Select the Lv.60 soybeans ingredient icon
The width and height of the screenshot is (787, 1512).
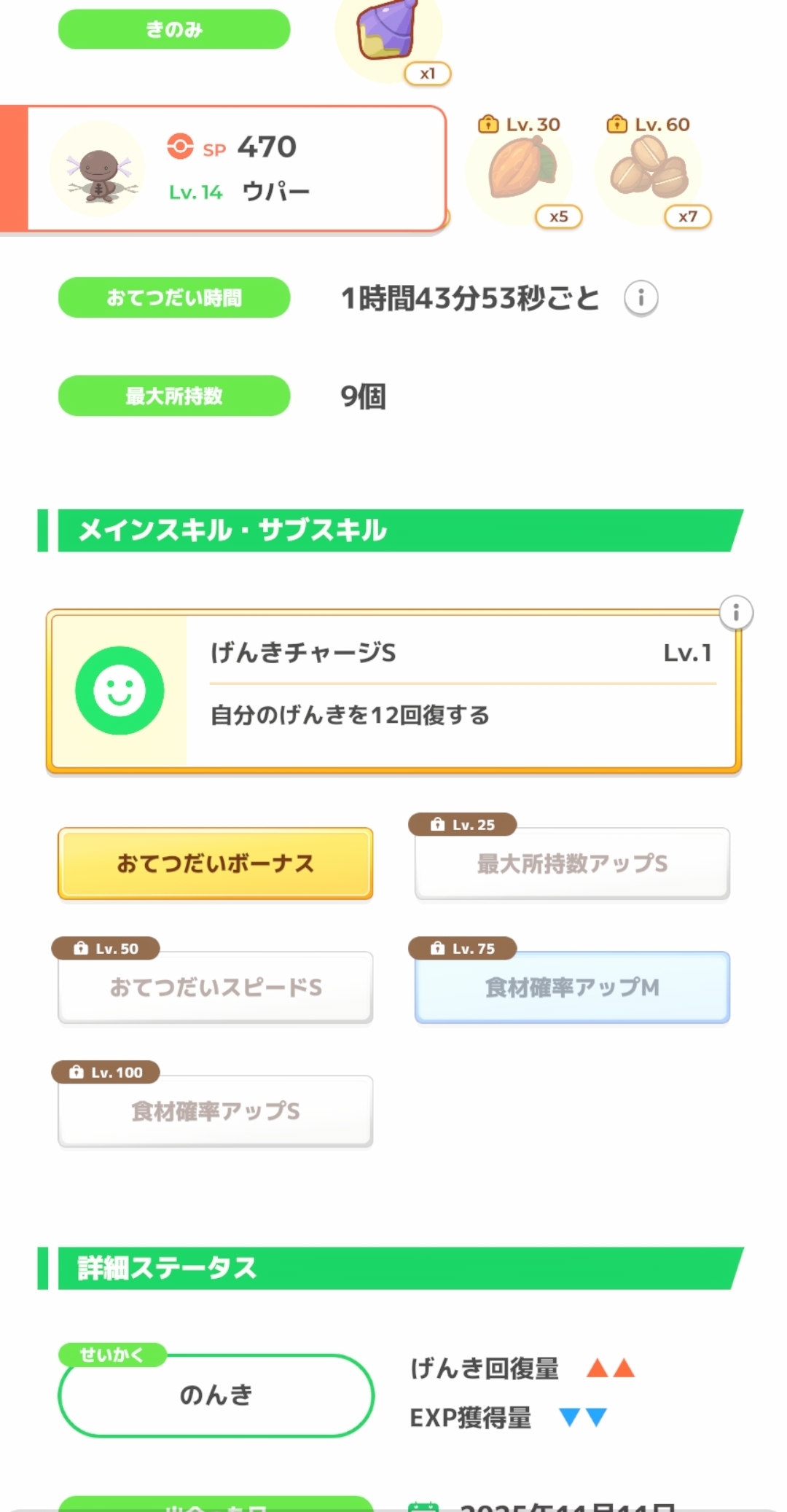649,170
